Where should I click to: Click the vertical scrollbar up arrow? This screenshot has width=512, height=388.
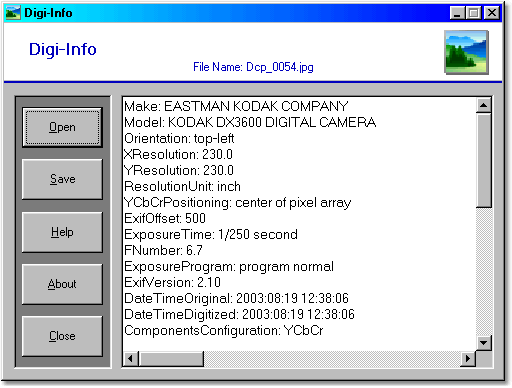(483, 106)
